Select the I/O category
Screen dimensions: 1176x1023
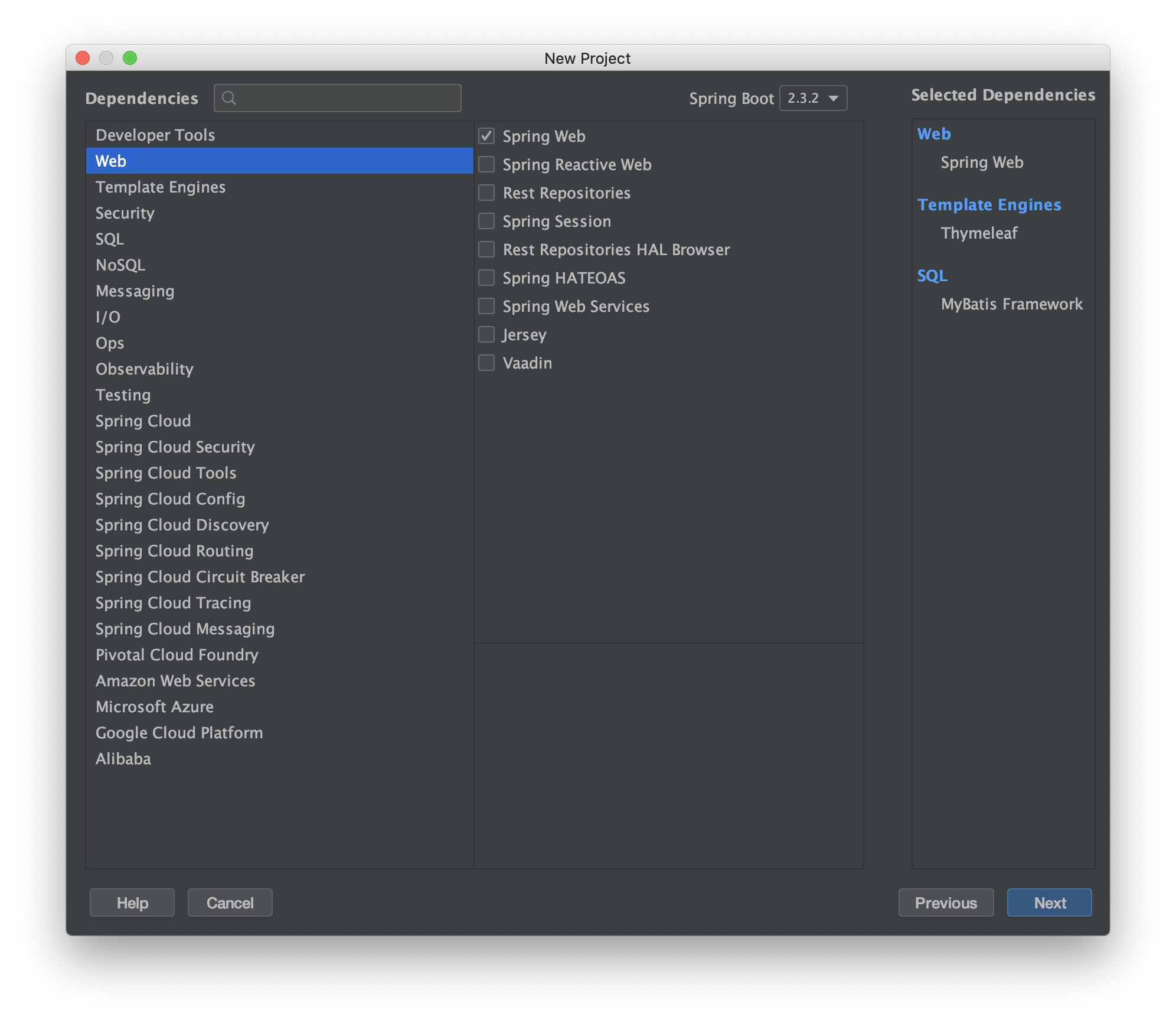coord(279,317)
